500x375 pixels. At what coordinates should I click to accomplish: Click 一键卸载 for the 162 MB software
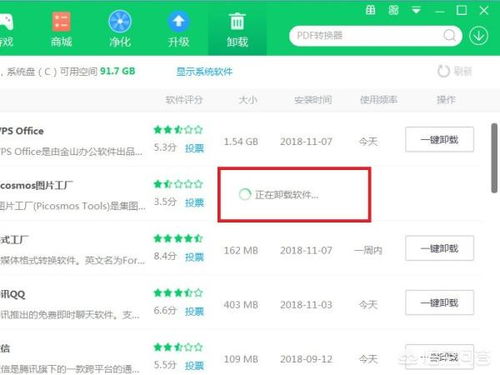pyautogui.click(x=439, y=248)
